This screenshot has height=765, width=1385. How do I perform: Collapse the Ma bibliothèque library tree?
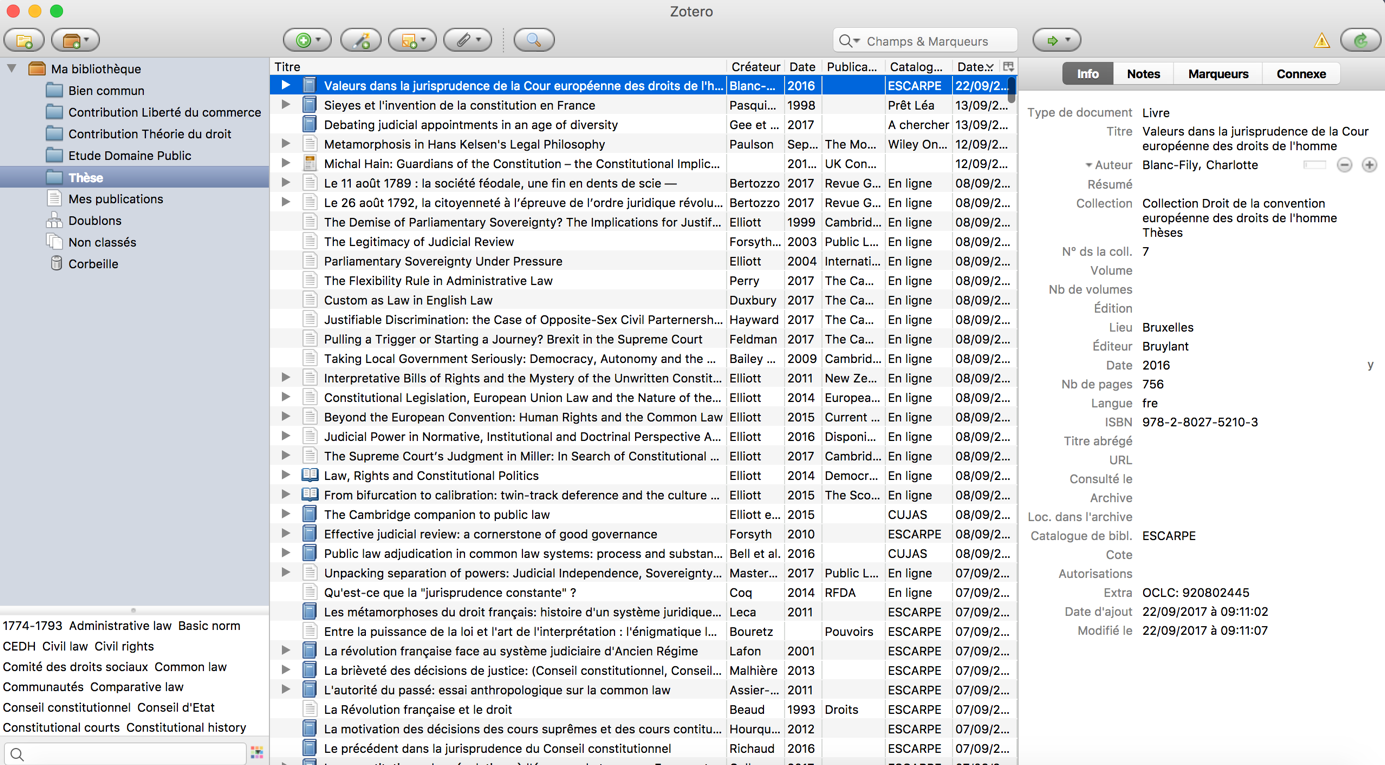pyautogui.click(x=12, y=69)
